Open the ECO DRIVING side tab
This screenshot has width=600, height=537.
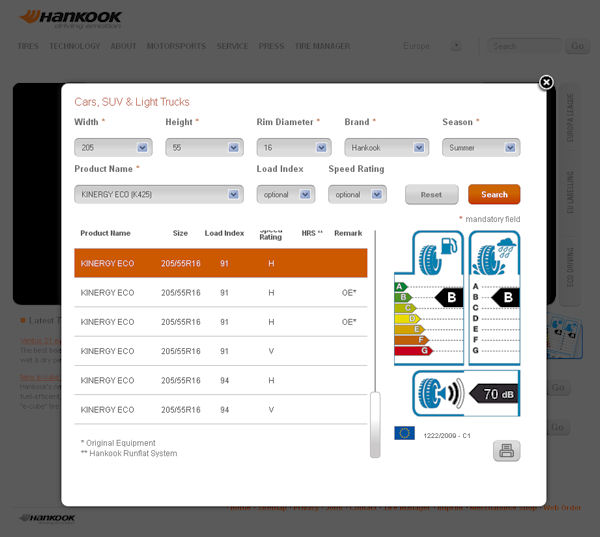coord(570,267)
